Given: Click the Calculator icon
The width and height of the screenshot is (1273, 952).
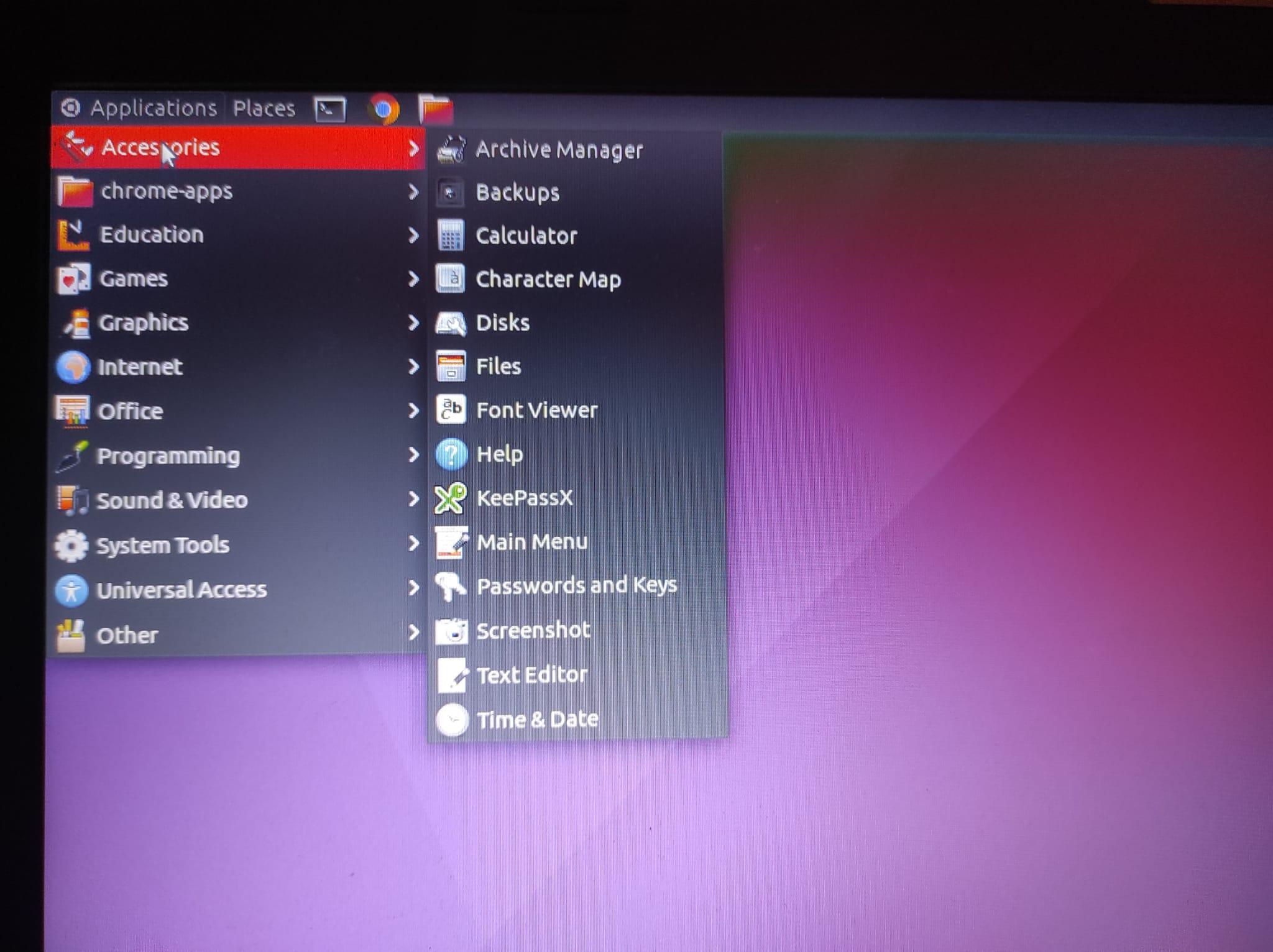Looking at the screenshot, I should click(451, 236).
